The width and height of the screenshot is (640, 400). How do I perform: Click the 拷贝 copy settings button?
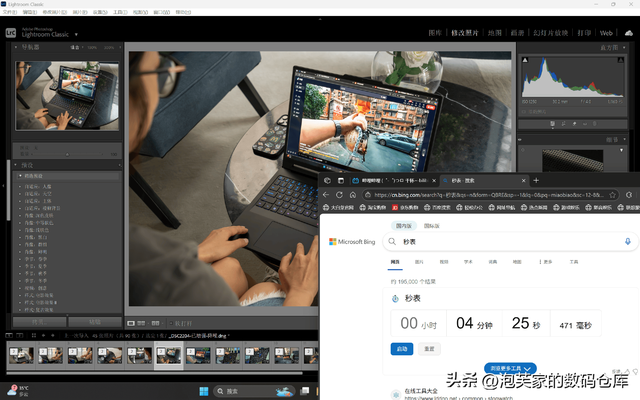pyautogui.click(x=40, y=322)
